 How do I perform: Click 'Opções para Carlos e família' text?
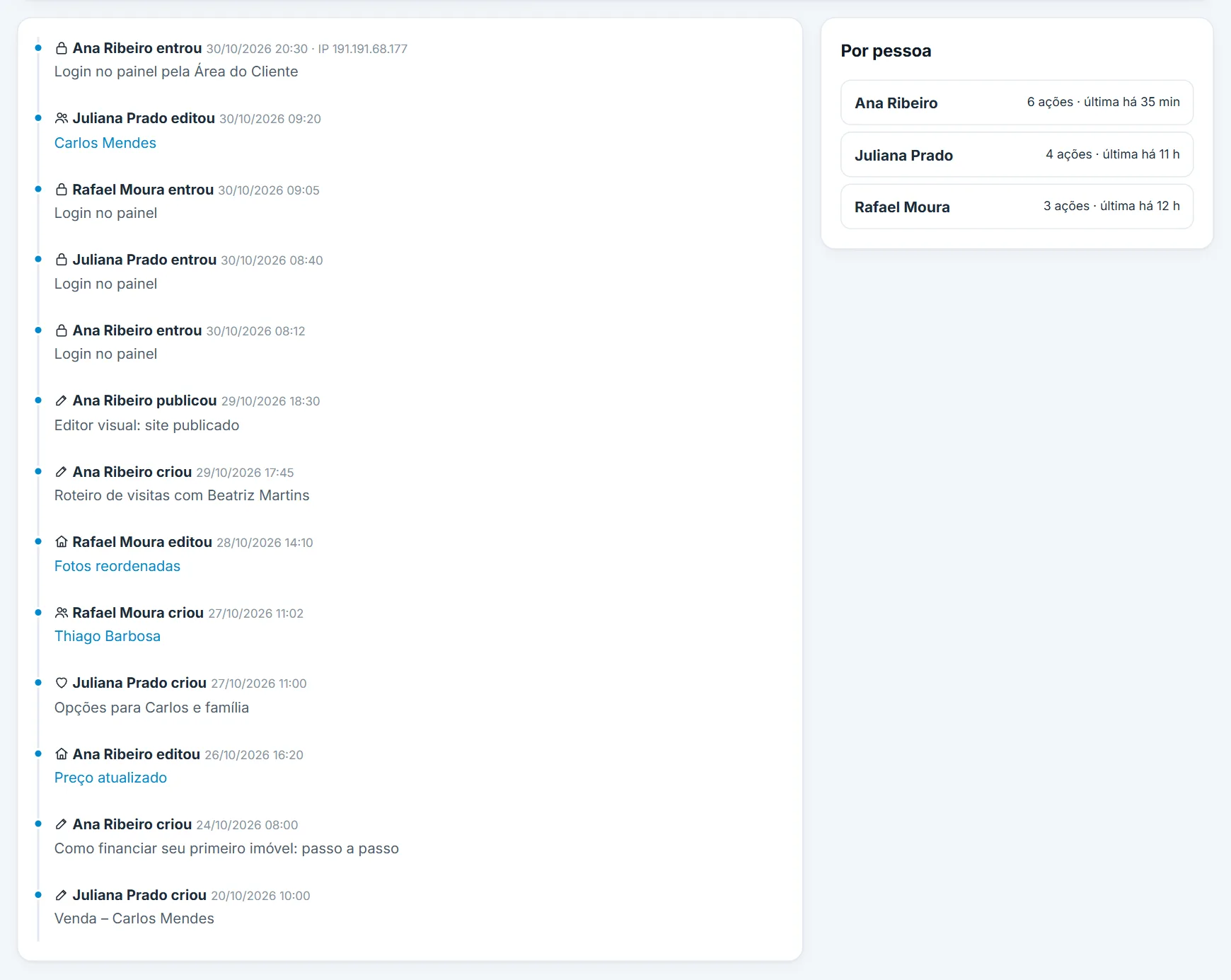tap(151, 708)
